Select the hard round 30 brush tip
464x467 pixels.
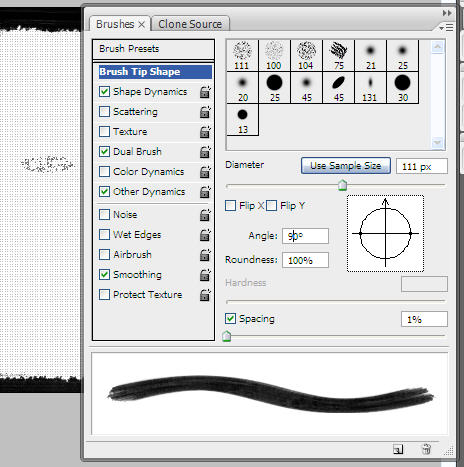(402, 87)
